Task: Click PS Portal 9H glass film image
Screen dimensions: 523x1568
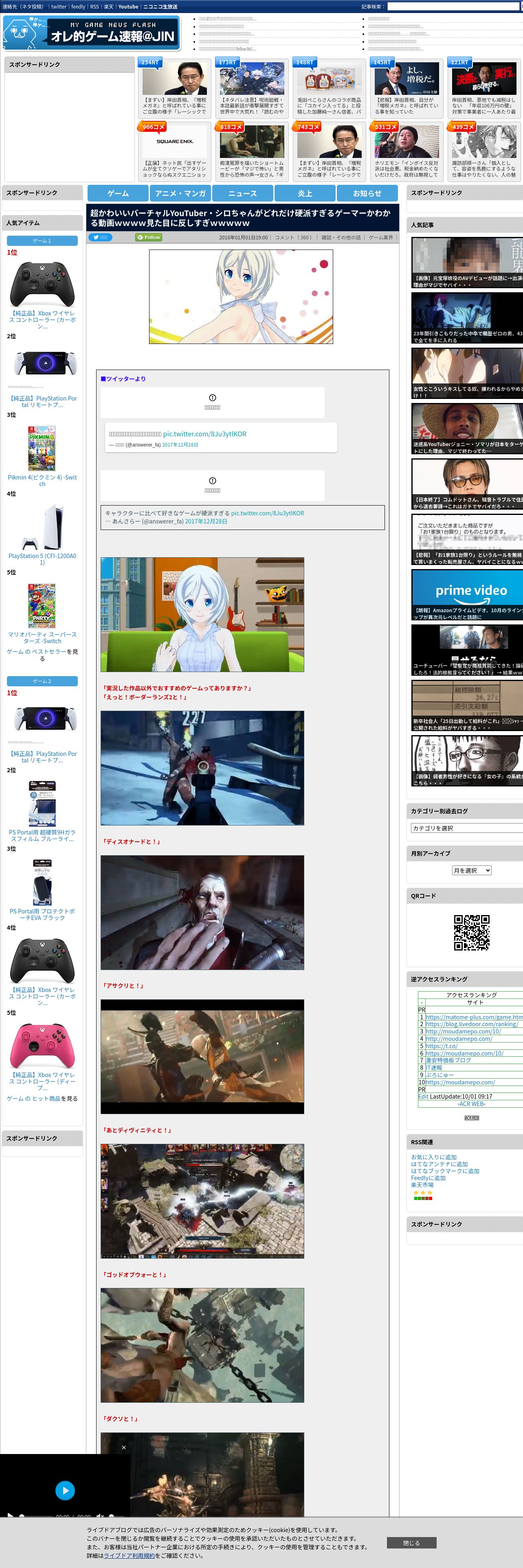Action: (x=42, y=804)
